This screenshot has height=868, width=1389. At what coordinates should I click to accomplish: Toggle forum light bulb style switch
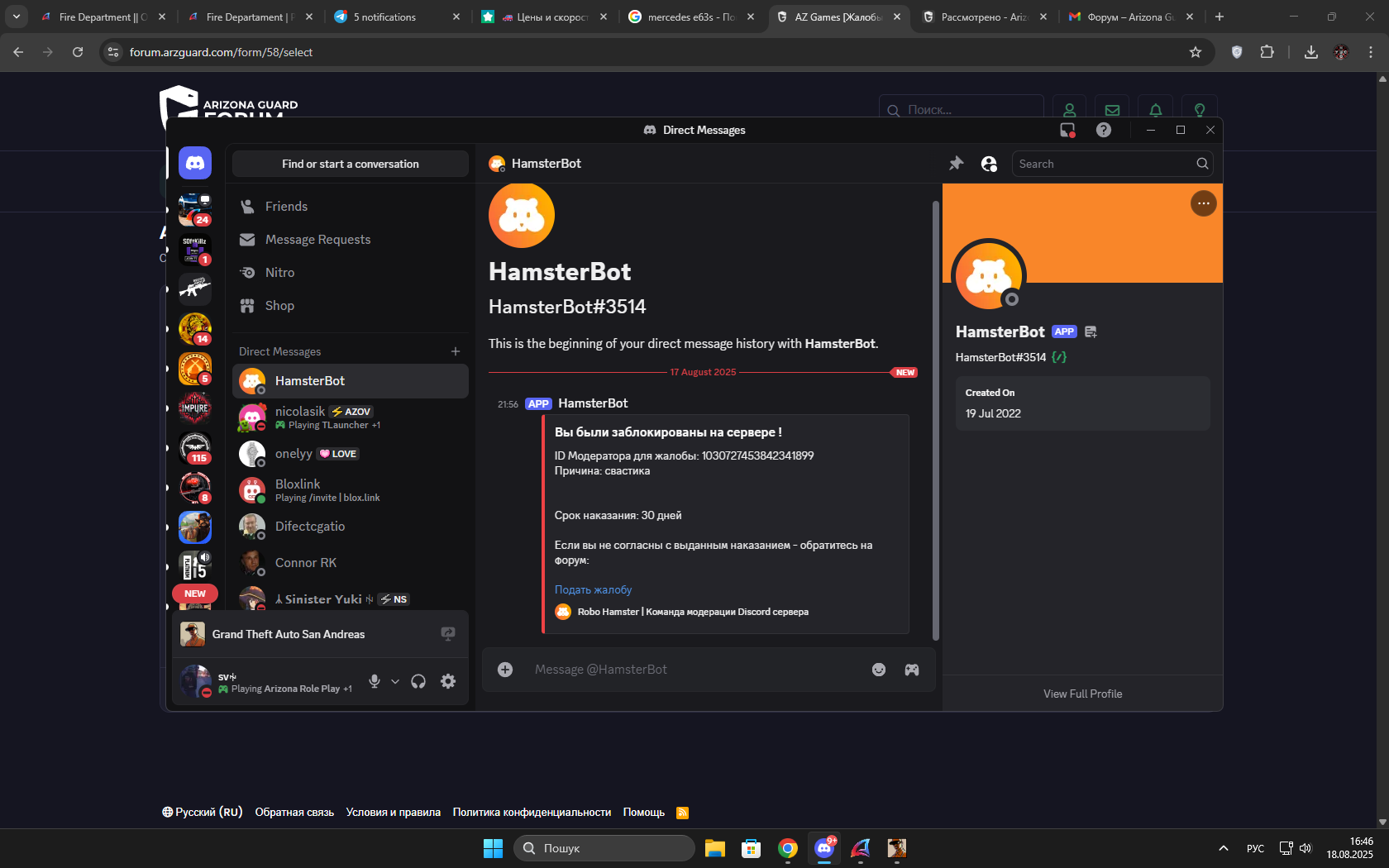(1200, 110)
